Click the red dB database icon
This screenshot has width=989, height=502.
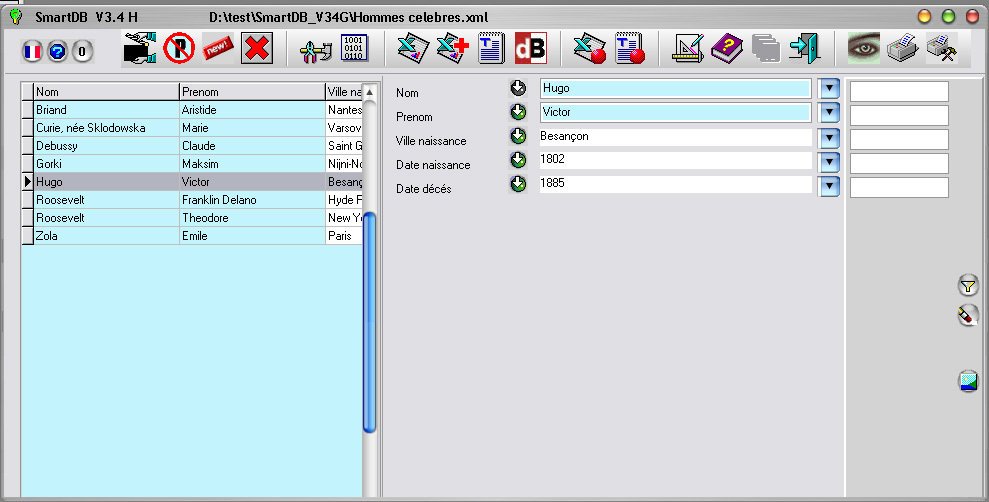click(530, 48)
